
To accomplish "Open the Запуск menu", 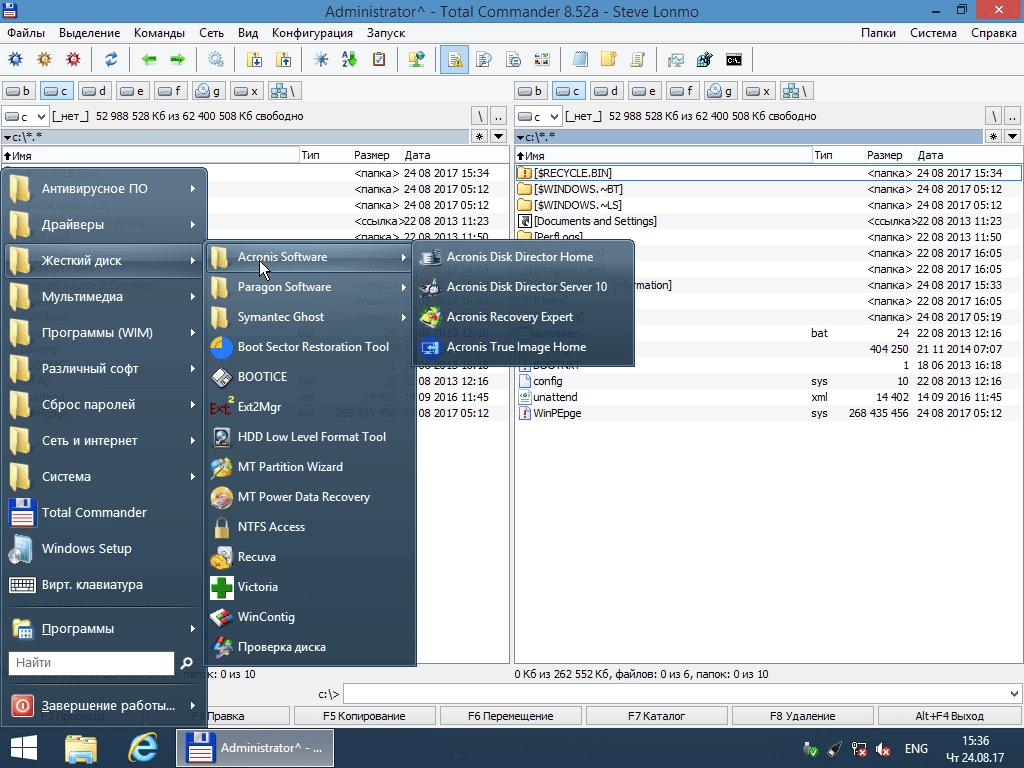I will 385,33.
